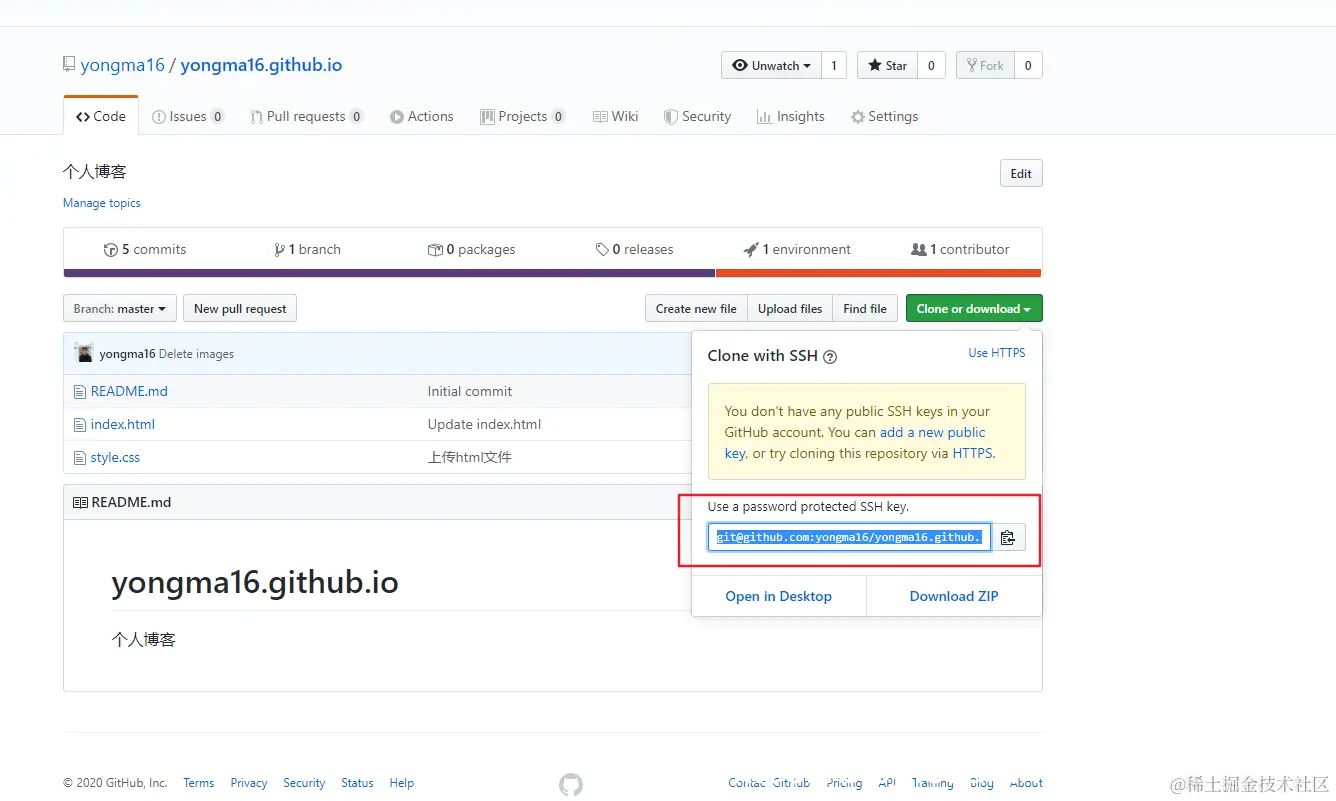Open the README.md file
This screenshot has height=801, width=1336.
[x=129, y=391]
